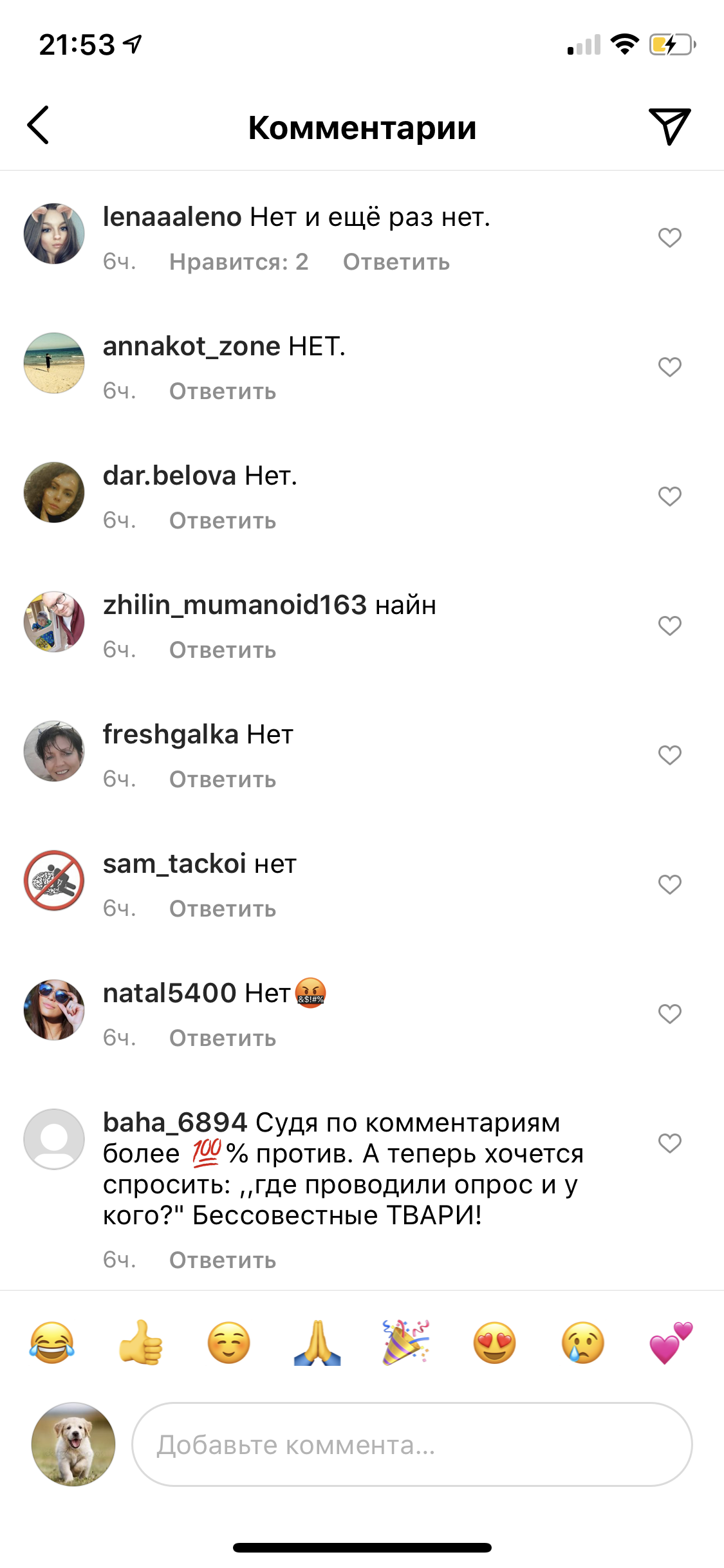Insert heart eyes emoji
Image resolution: width=724 pixels, height=1568 pixels.
tap(494, 1343)
